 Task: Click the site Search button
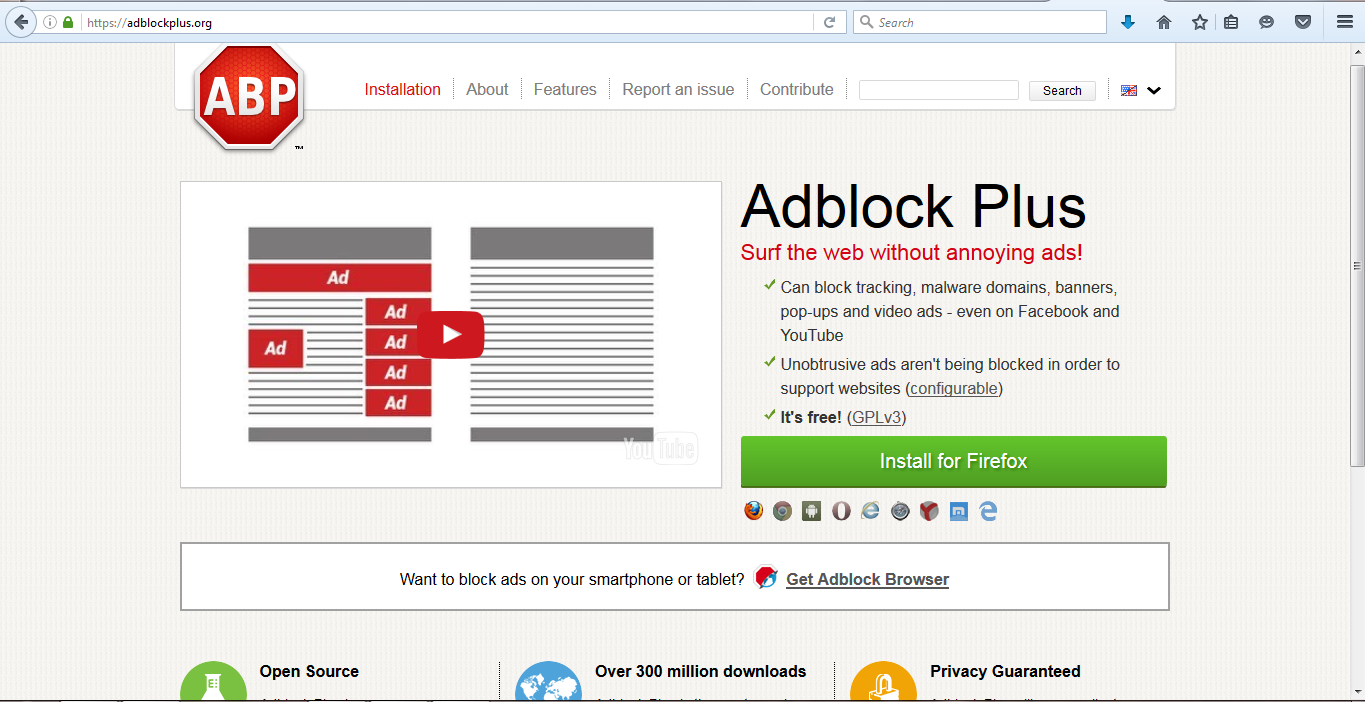click(x=1062, y=90)
